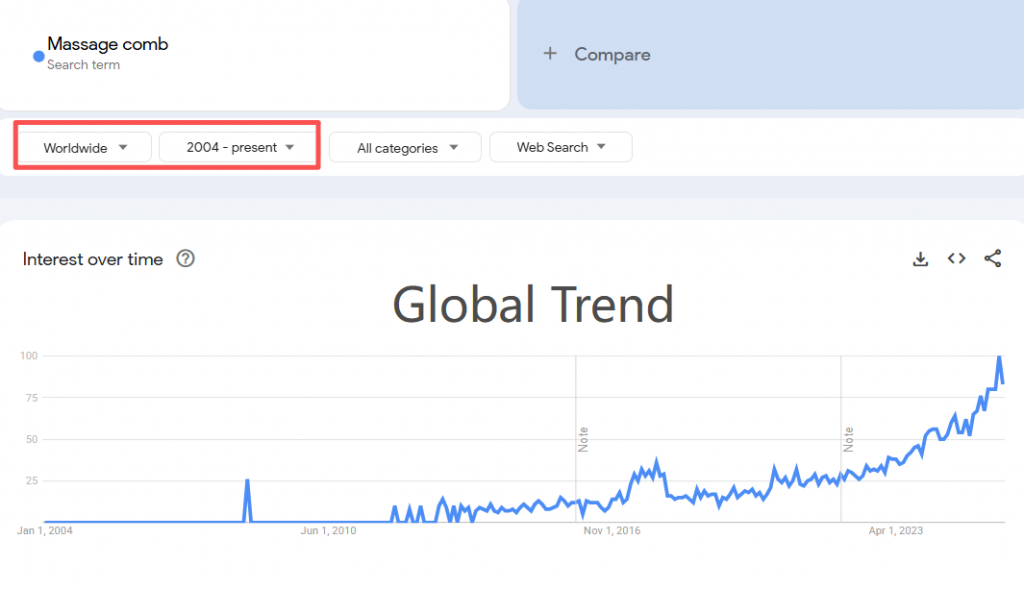Viewport: 1024px width, 589px height.
Task: Open the Worldwide region dropdown
Action: [85, 148]
